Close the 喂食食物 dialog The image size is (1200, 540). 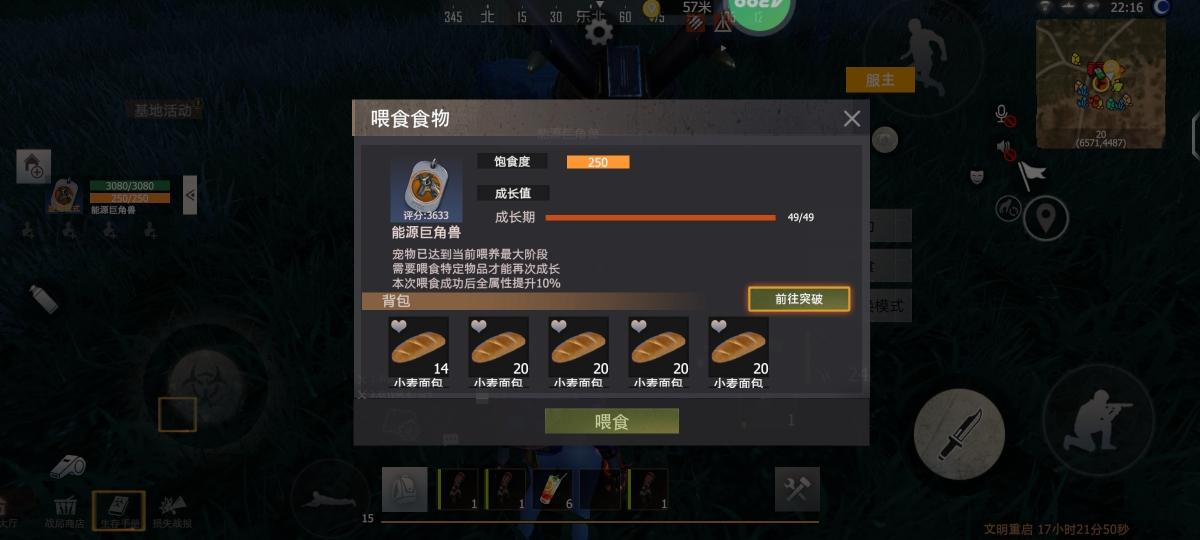(852, 119)
